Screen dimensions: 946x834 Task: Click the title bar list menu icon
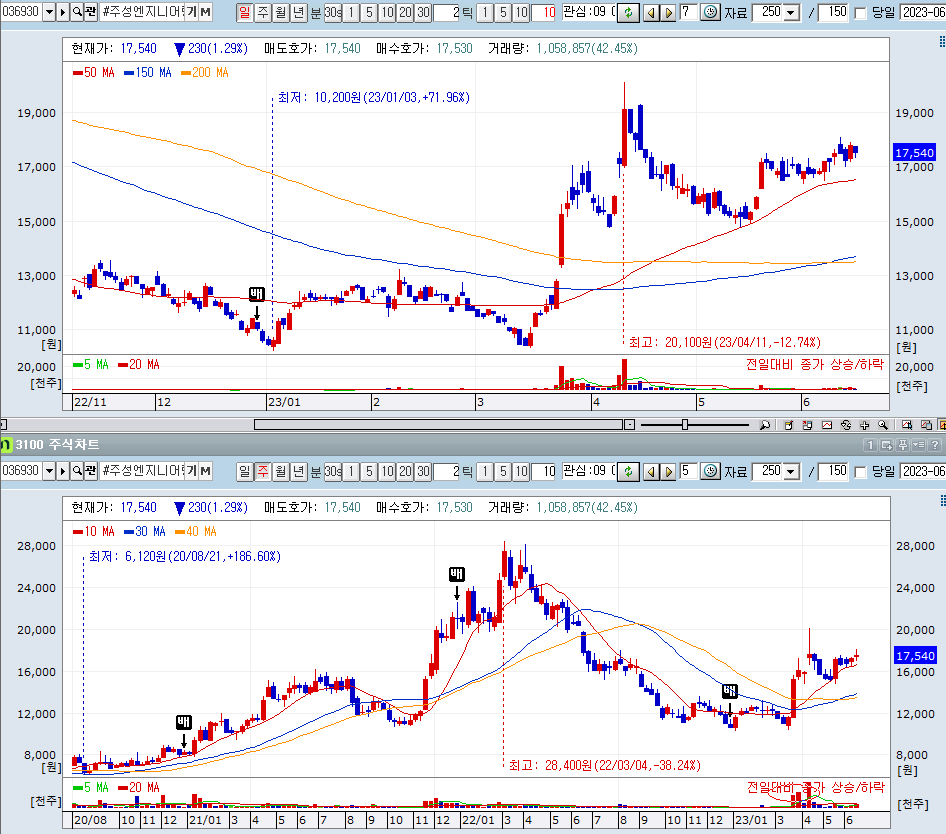coord(918,445)
